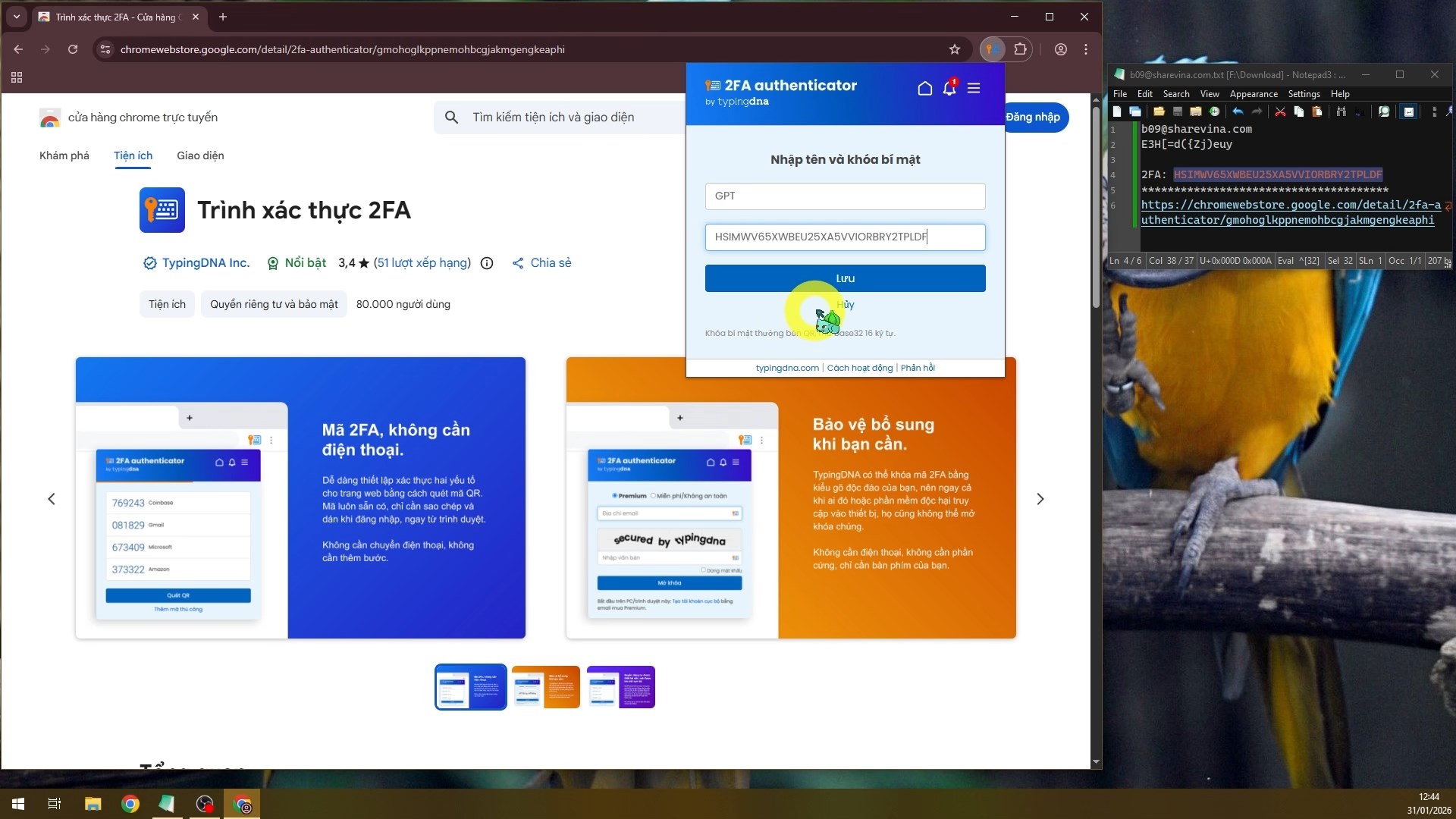The image size is (1456, 819).
Task: Open Notepad3 Edit menu
Action: click(1145, 94)
